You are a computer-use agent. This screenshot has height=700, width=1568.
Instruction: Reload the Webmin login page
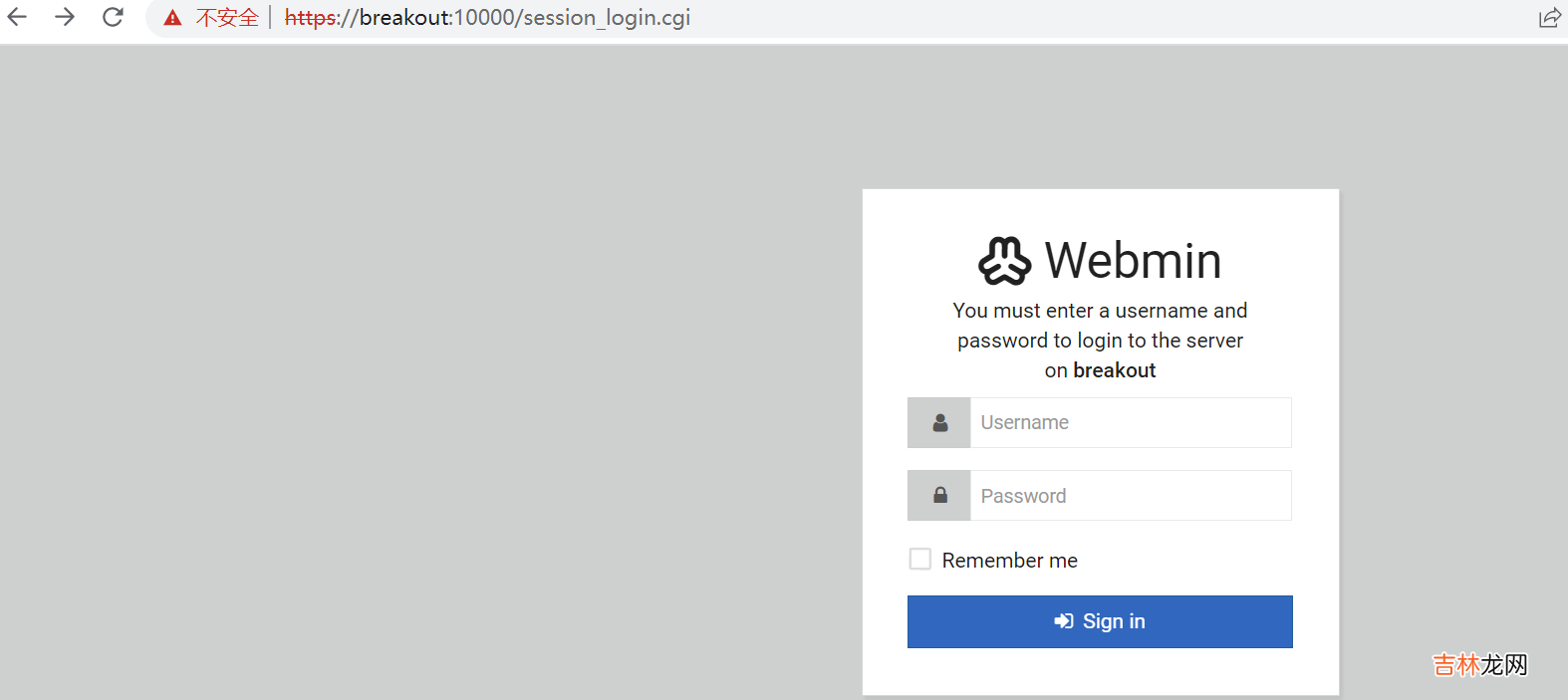tap(113, 17)
